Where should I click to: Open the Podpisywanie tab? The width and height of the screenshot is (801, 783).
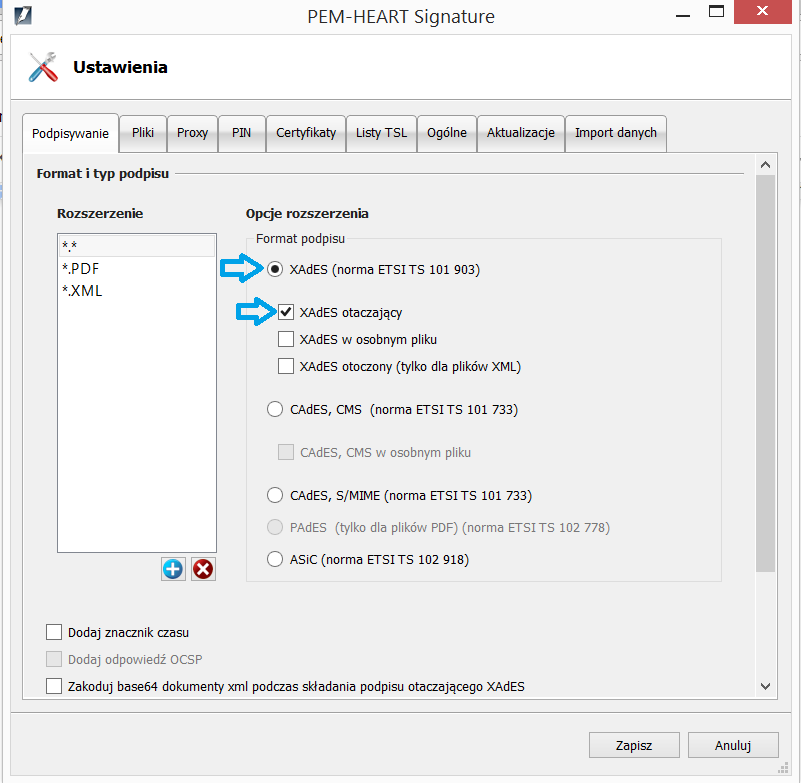click(x=70, y=133)
